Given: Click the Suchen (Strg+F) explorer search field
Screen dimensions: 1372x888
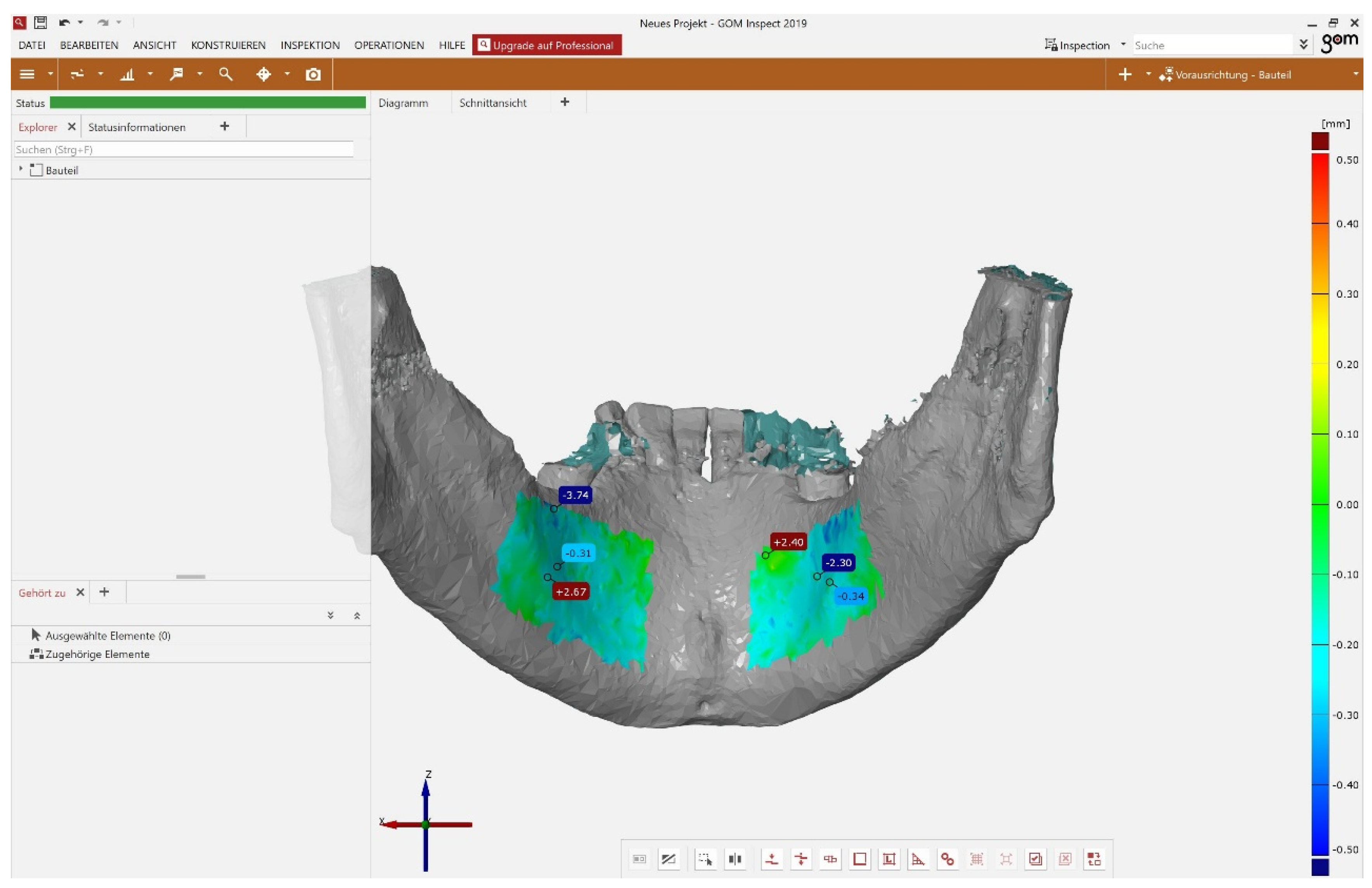Looking at the screenshot, I should (183, 149).
